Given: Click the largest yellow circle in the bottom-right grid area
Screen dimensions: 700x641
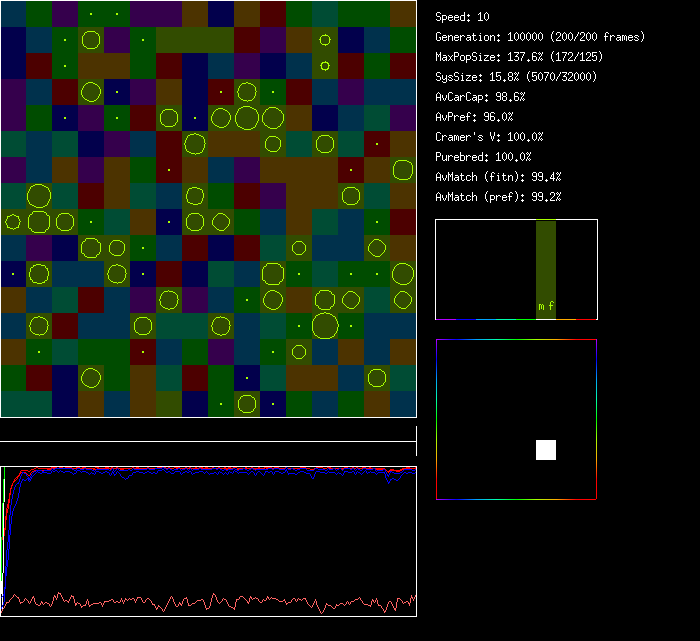Looking at the screenshot, I should pyautogui.click(x=325, y=325).
